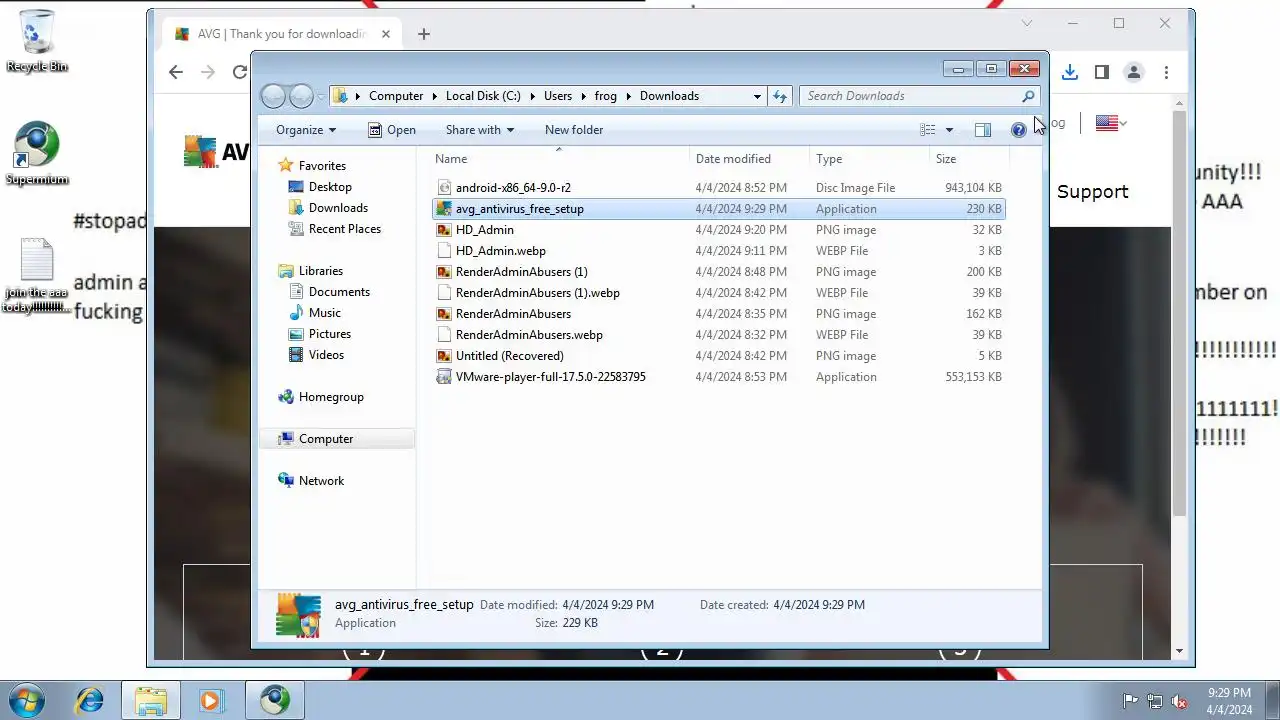Select the Local Disk (C:) breadcrumb
This screenshot has width=1280, height=720.
point(483,96)
